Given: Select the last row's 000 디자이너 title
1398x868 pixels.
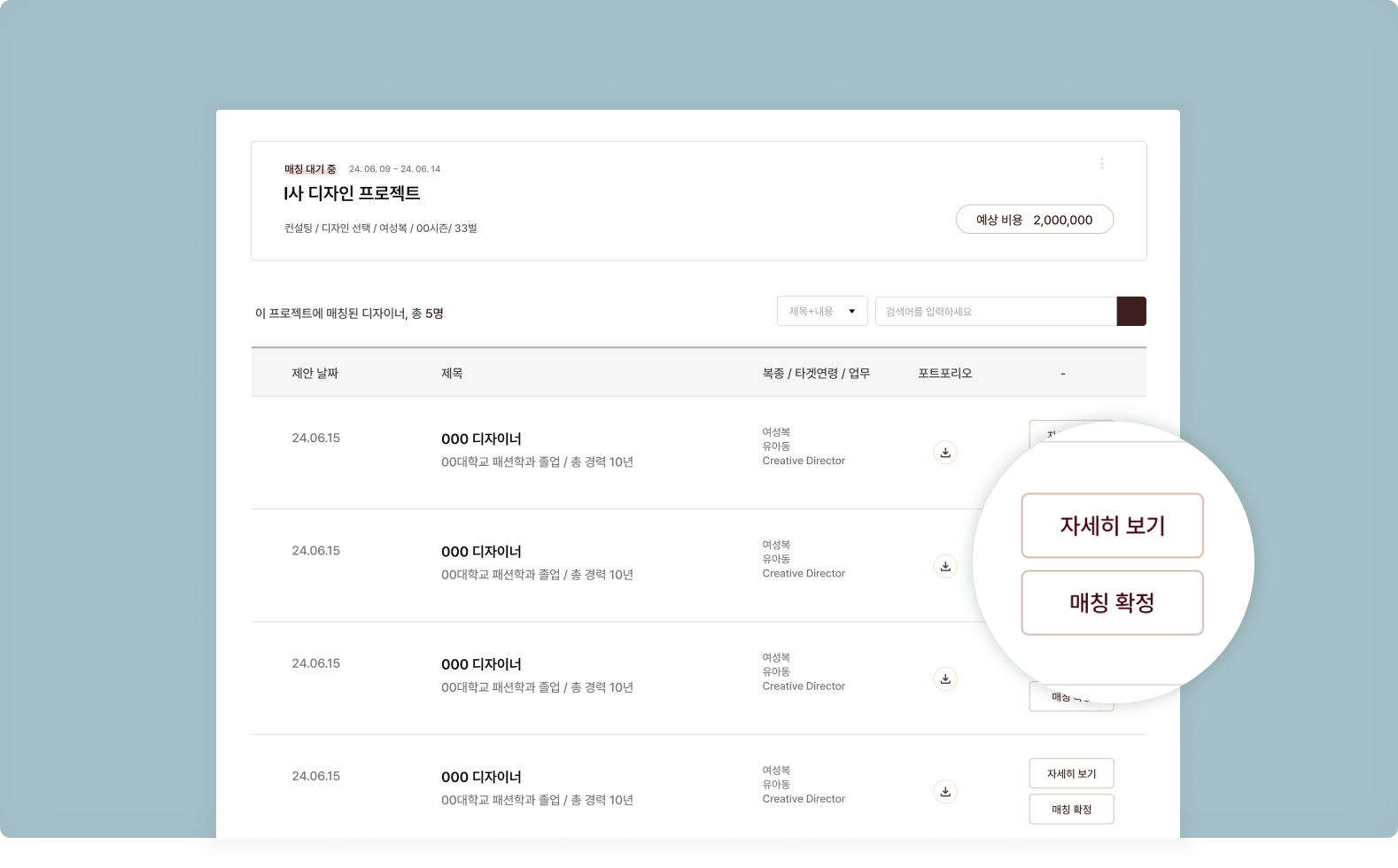Looking at the screenshot, I should click(481, 777).
